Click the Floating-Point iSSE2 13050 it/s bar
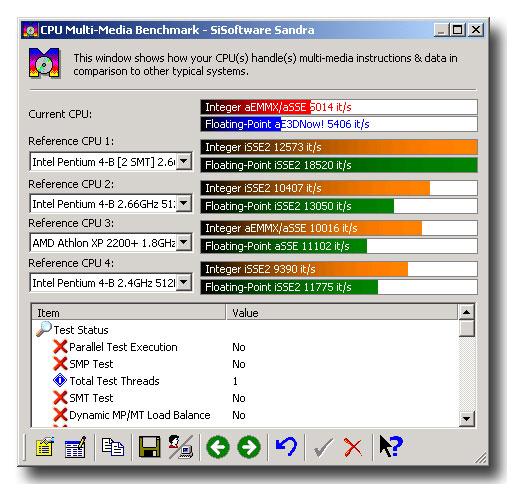Viewport: 507px width, 484px height. click(339, 206)
